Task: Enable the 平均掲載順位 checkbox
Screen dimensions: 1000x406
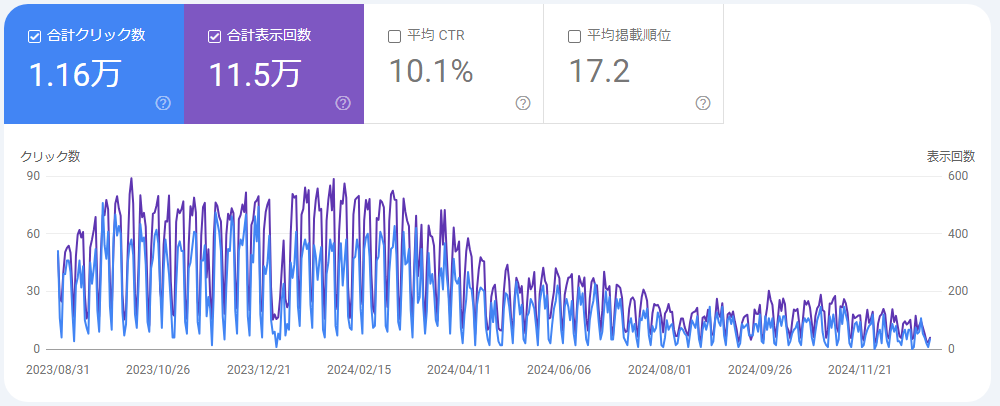Action: click(x=574, y=36)
